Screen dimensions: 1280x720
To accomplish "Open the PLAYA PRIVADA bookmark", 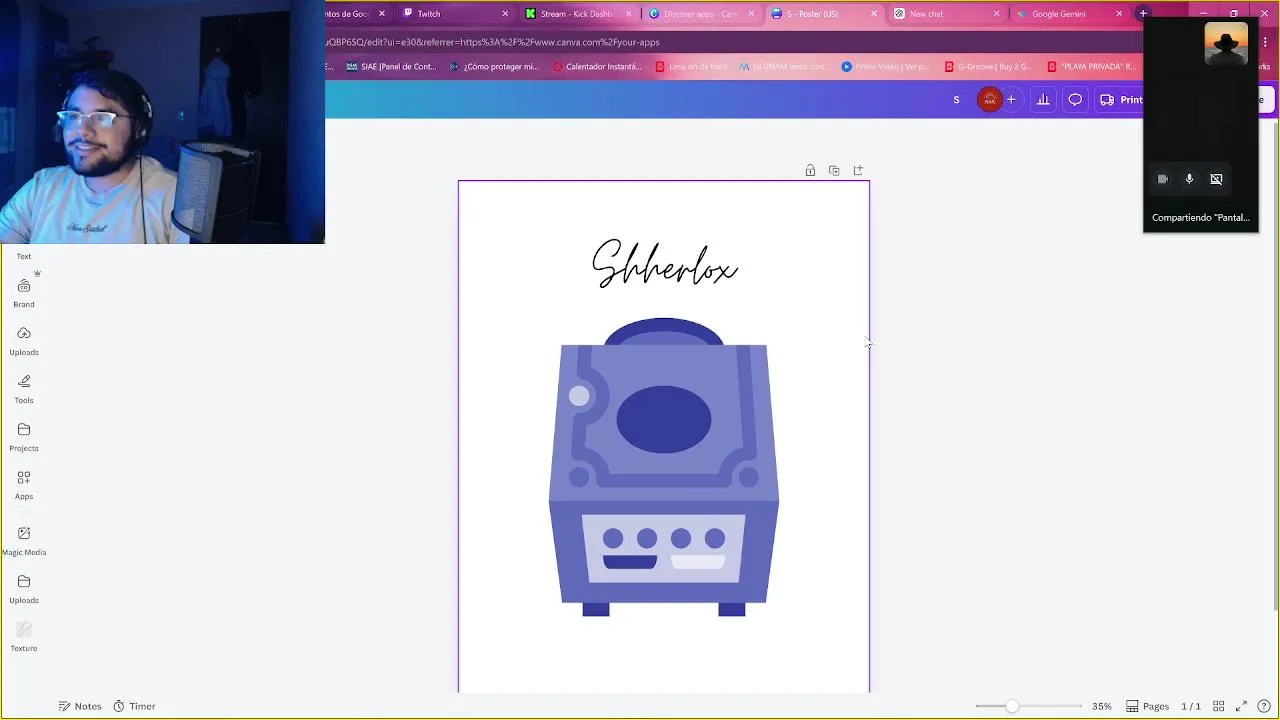I will 1091,67.
